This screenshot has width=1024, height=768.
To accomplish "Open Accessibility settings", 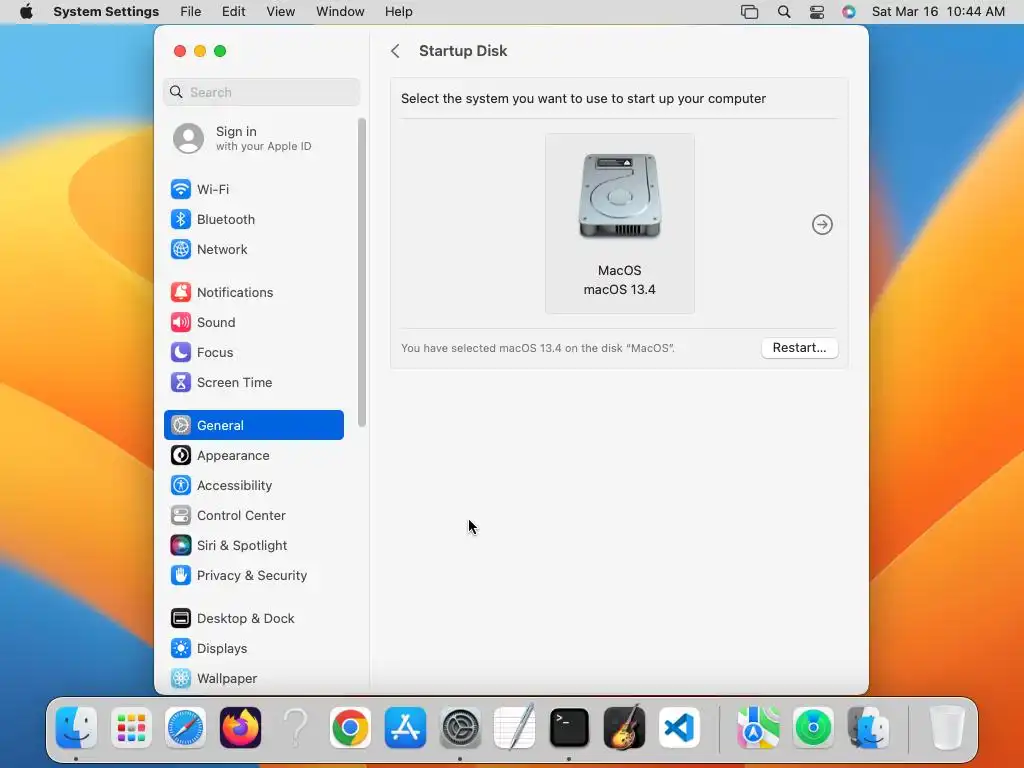I will point(253,486).
